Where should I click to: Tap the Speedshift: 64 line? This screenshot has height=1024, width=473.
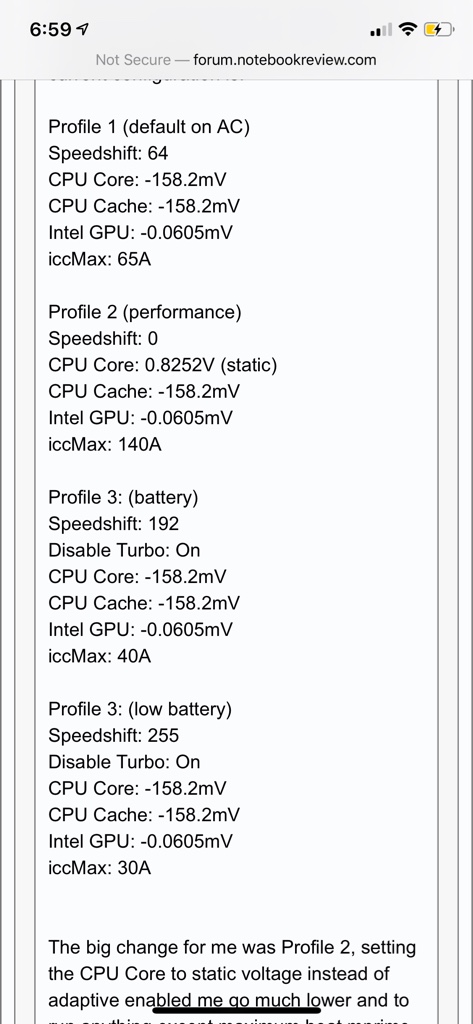[x=108, y=153]
